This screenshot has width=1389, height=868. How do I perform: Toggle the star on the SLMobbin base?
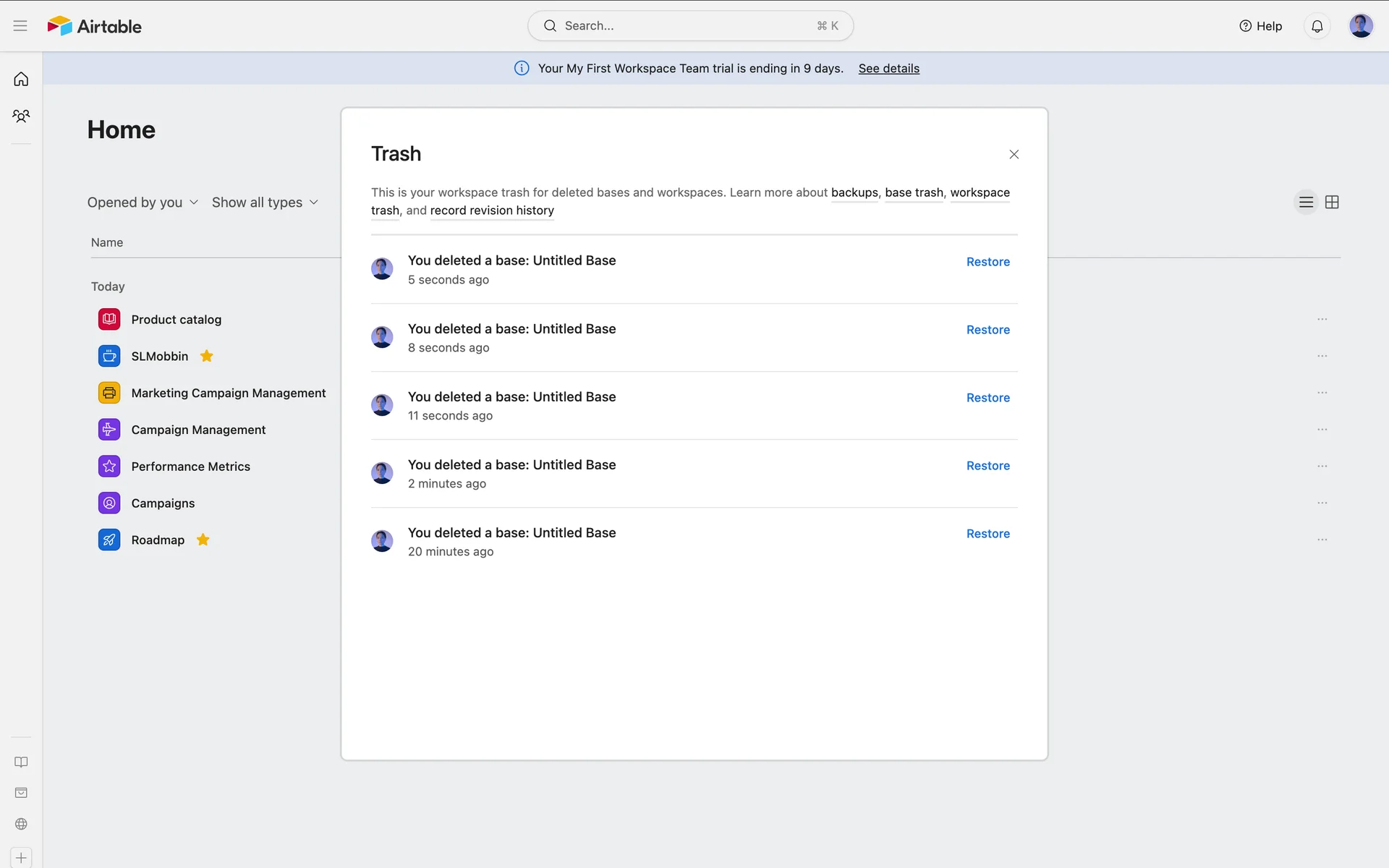(x=206, y=356)
